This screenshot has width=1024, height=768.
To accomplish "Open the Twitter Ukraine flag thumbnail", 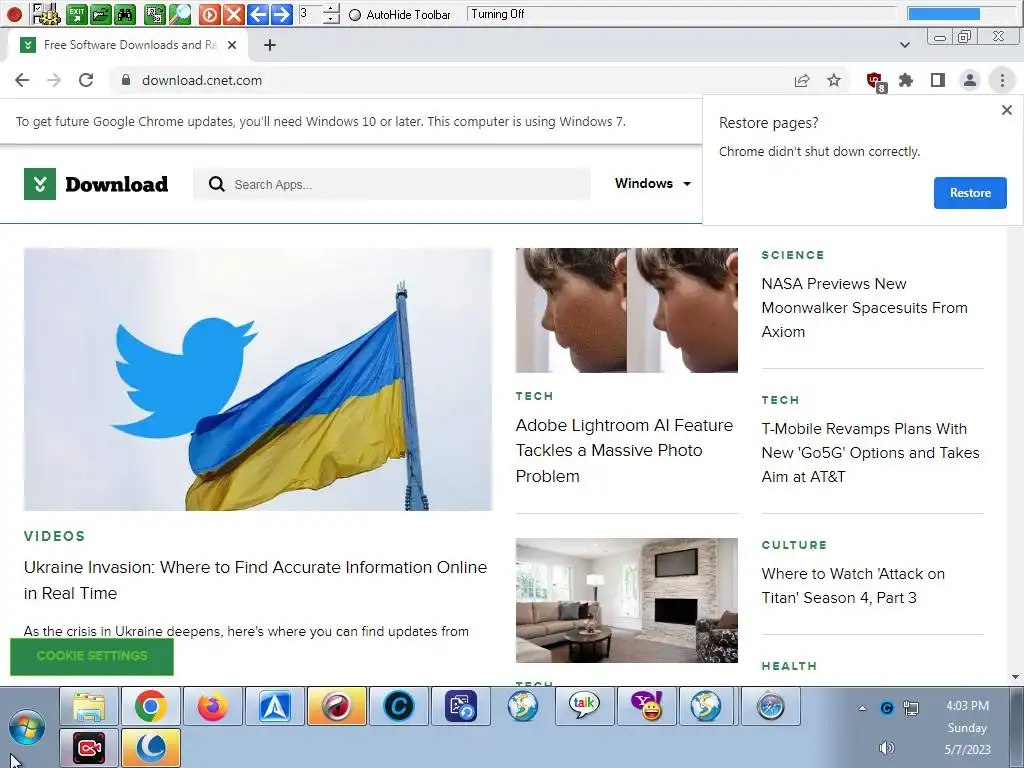I will click(258, 379).
